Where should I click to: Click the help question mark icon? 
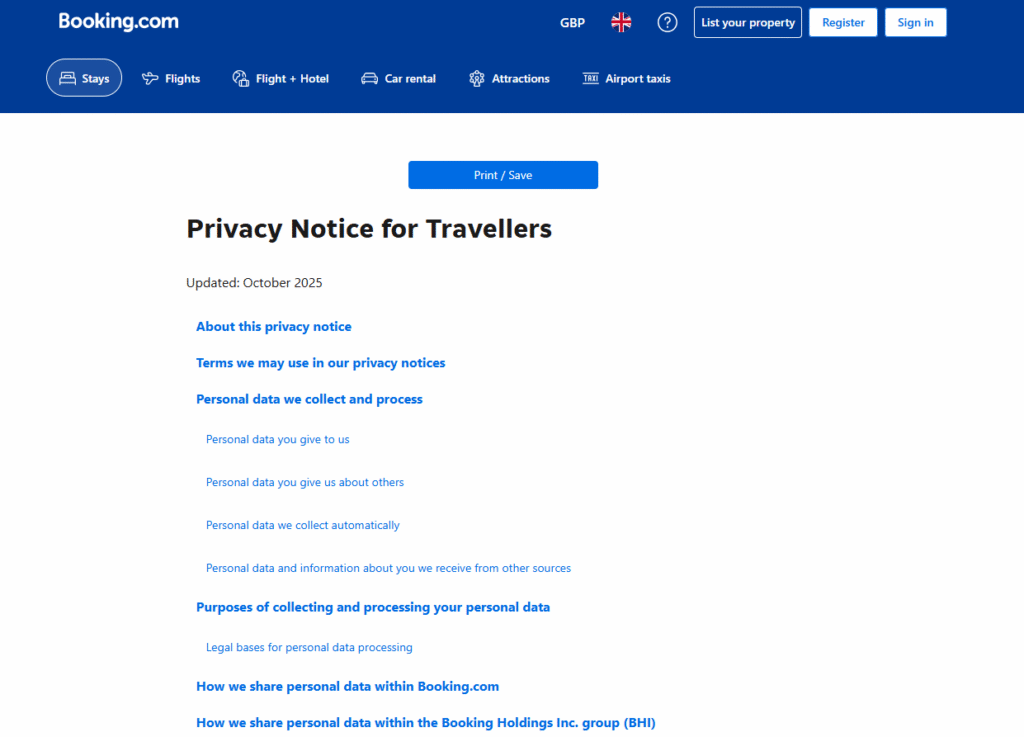(x=667, y=22)
